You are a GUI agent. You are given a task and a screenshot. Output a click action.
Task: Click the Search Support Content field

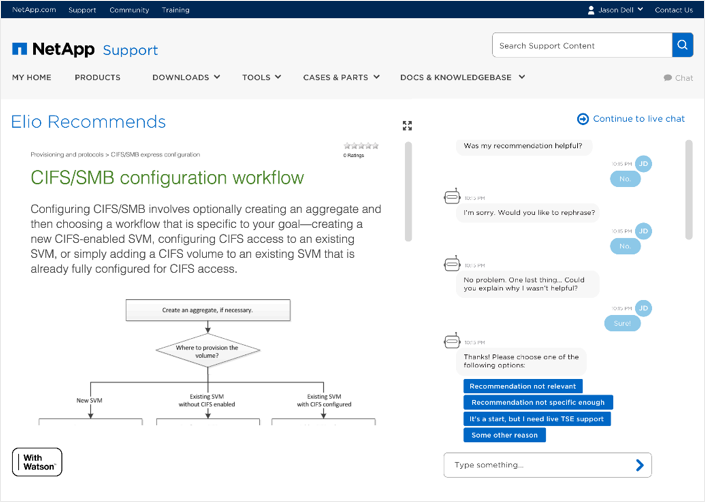click(582, 45)
